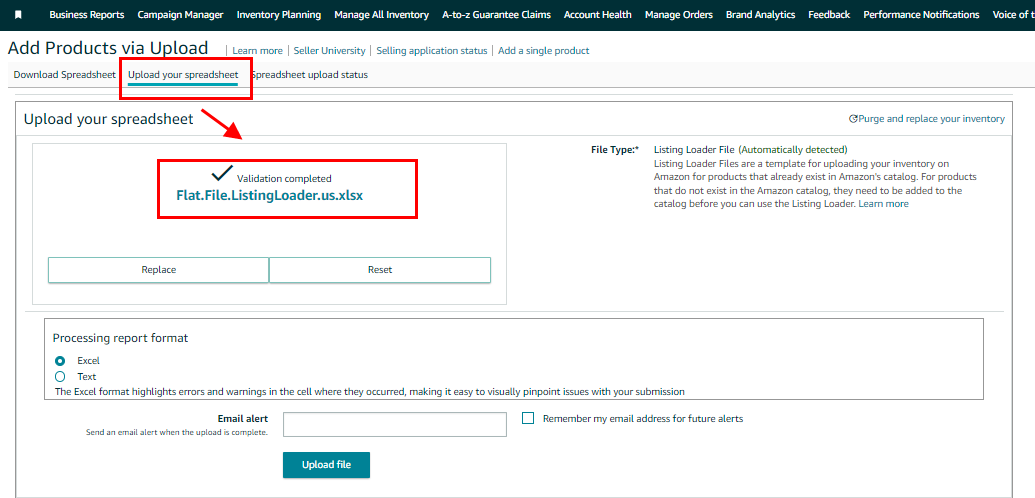This screenshot has height=498, width=1035.
Task: Click the Processing report format heading
Action: point(120,338)
